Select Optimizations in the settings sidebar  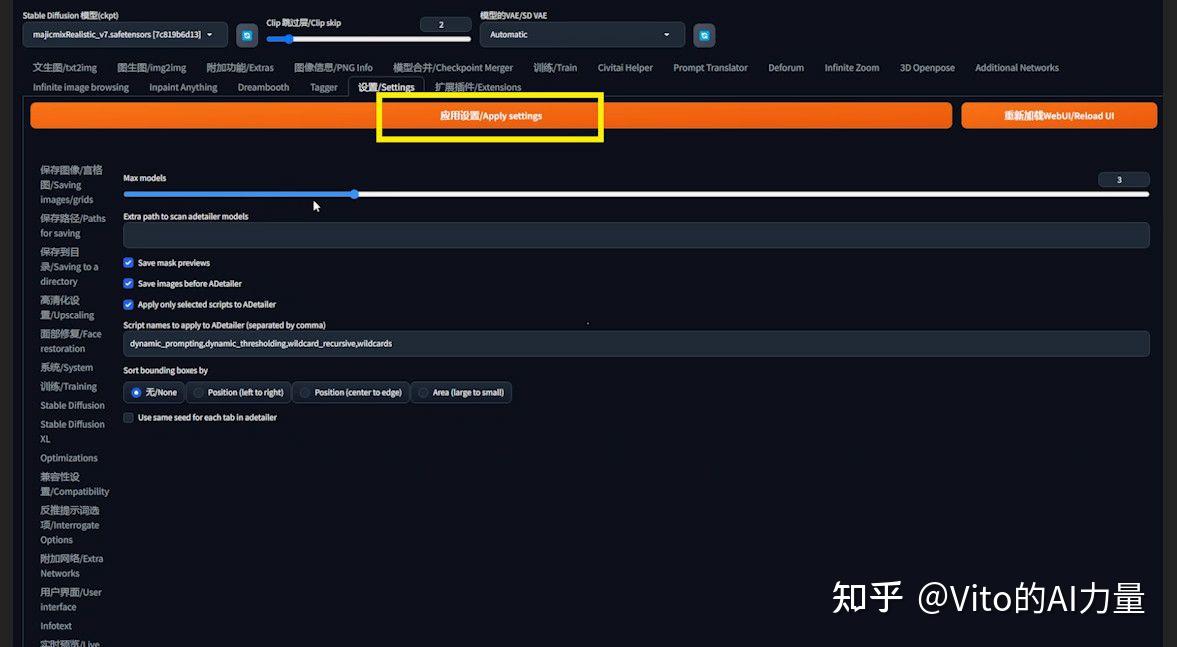tap(68, 457)
